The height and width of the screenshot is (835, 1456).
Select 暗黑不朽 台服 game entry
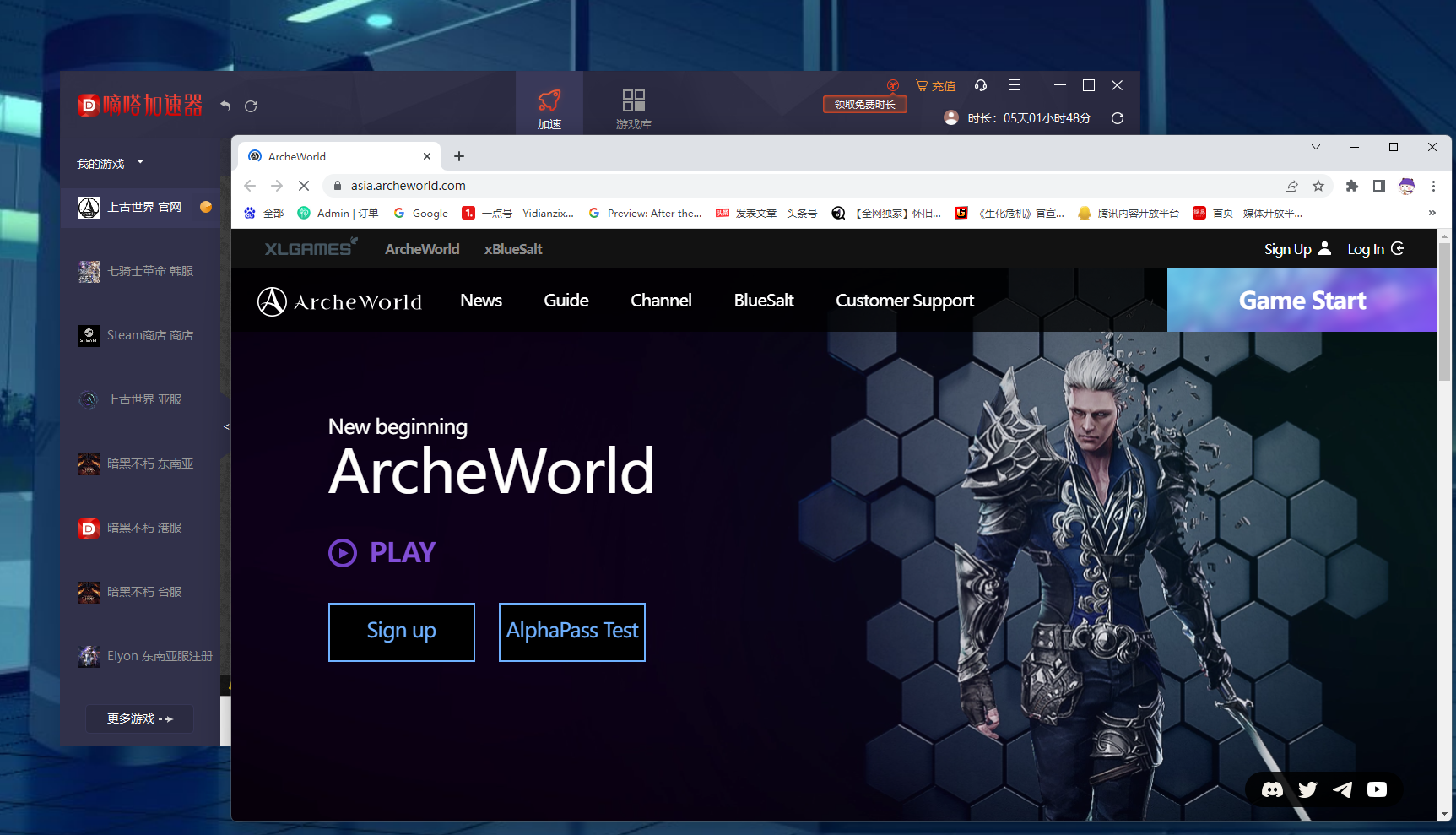(x=141, y=592)
